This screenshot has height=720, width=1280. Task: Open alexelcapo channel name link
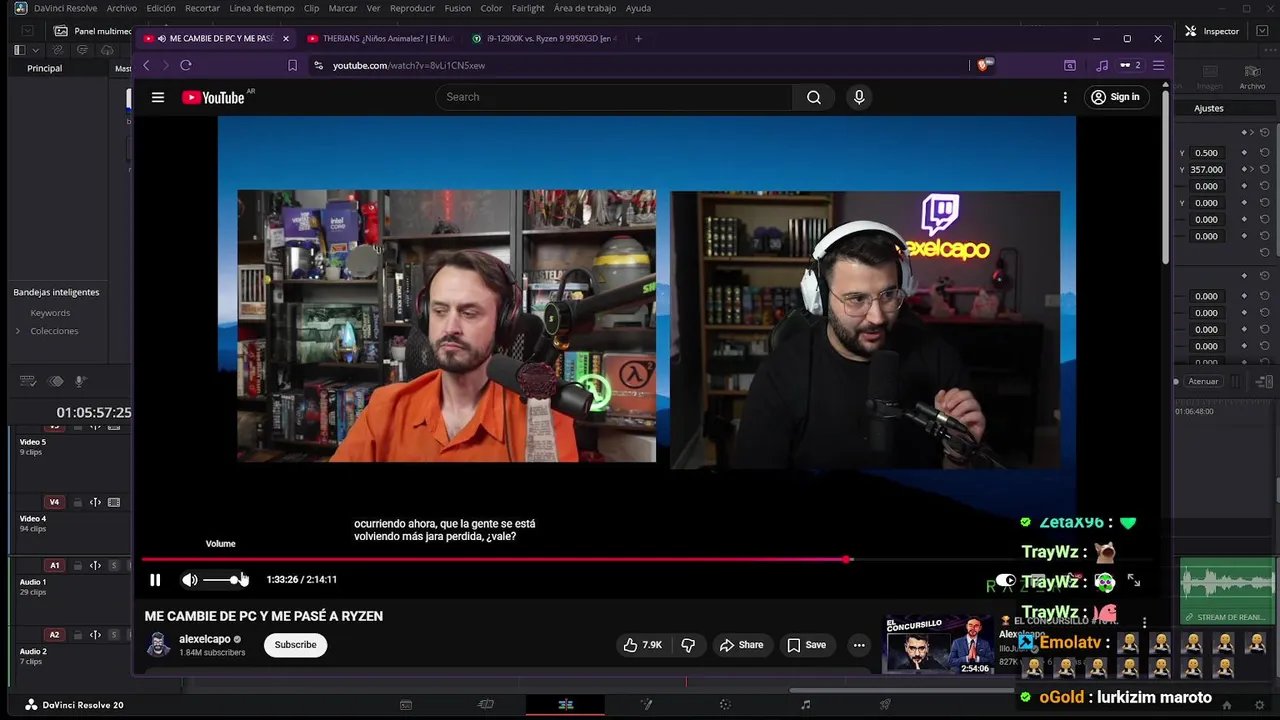click(x=205, y=639)
